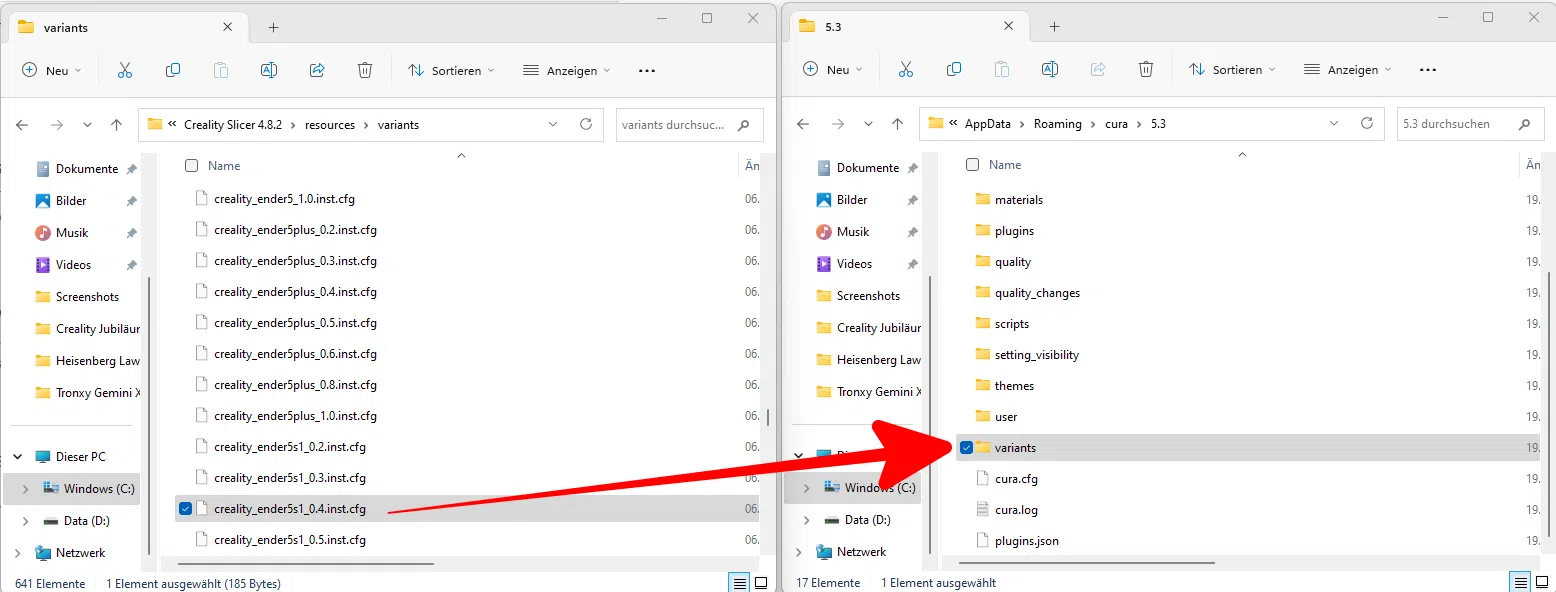This screenshot has height=592, width=1556.
Task: Open Anzeigen dropdown in variants window
Action: [567, 70]
